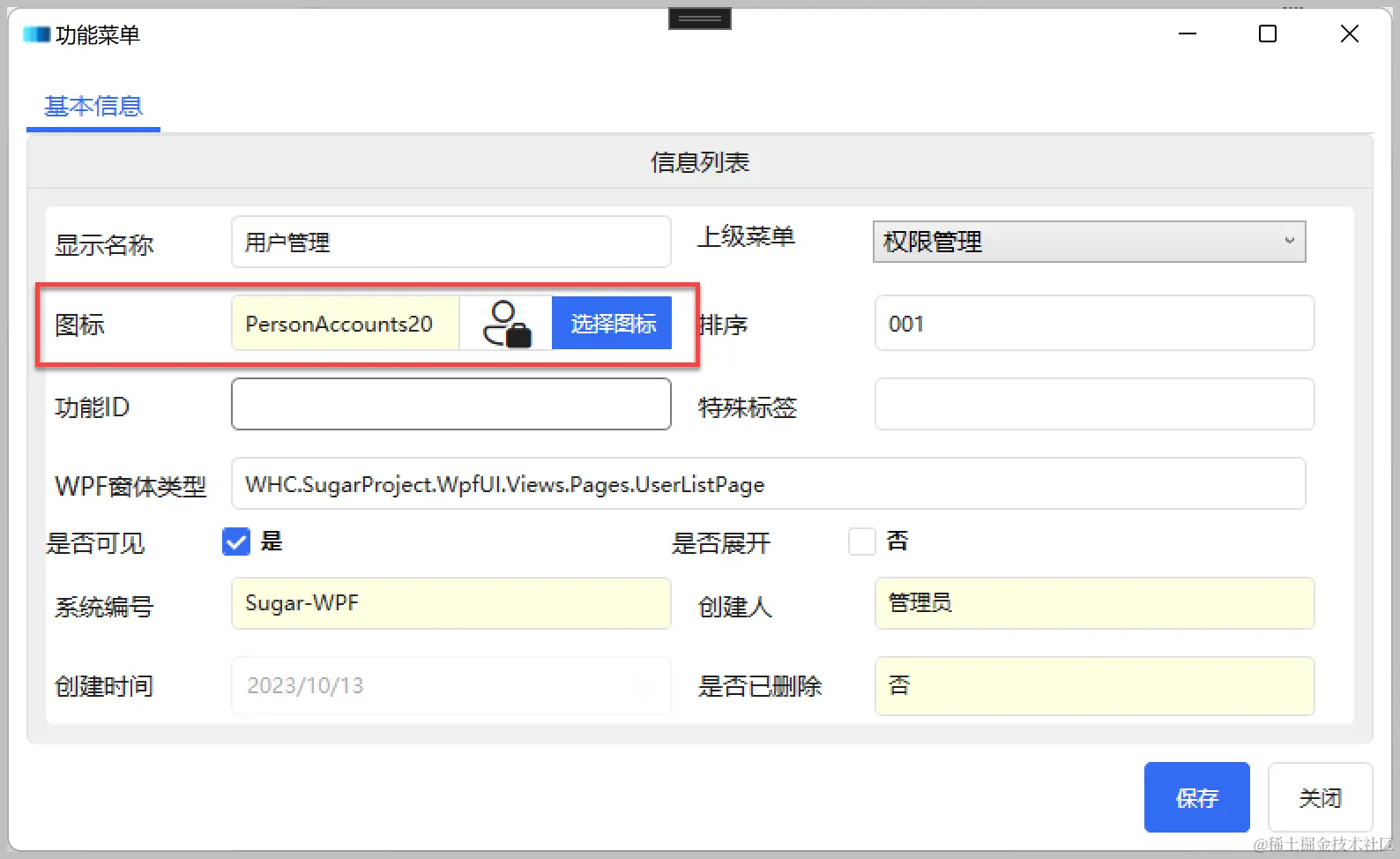
Task: Maximize the 功能菜单 window
Action: (1268, 34)
